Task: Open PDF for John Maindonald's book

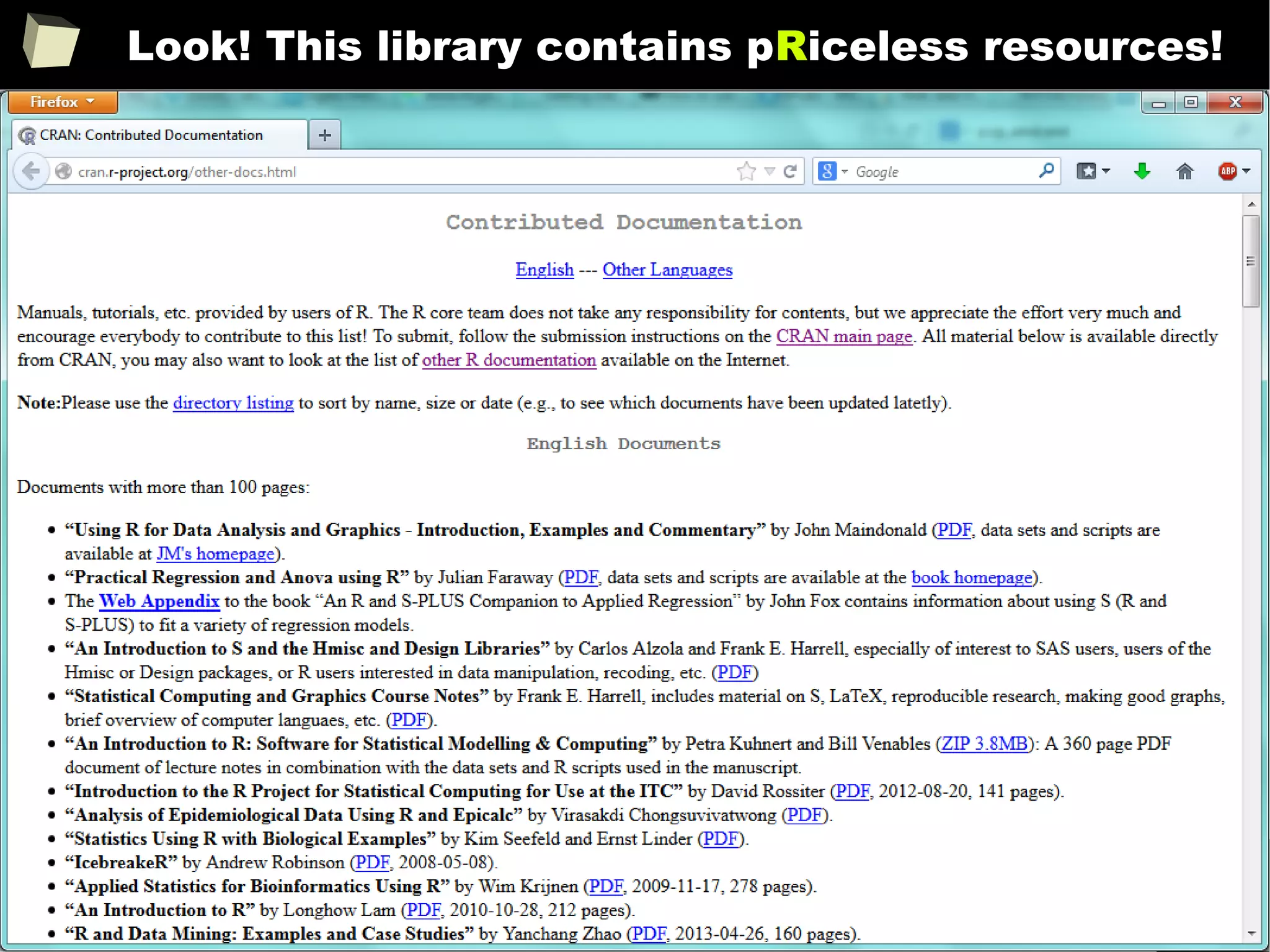Action: [x=954, y=530]
